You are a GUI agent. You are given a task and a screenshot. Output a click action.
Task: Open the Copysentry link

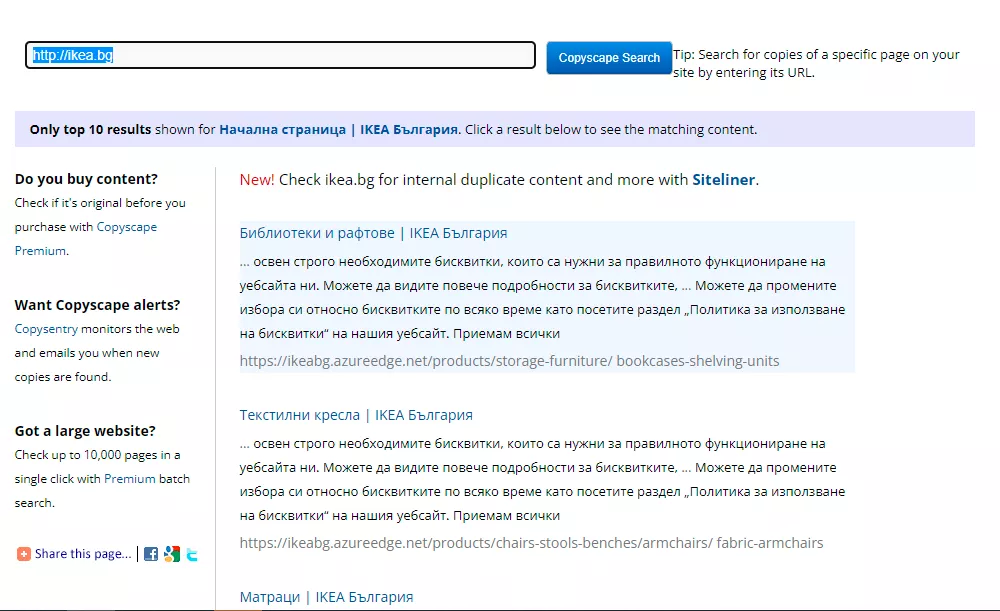pyautogui.click(x=46, y=329)
